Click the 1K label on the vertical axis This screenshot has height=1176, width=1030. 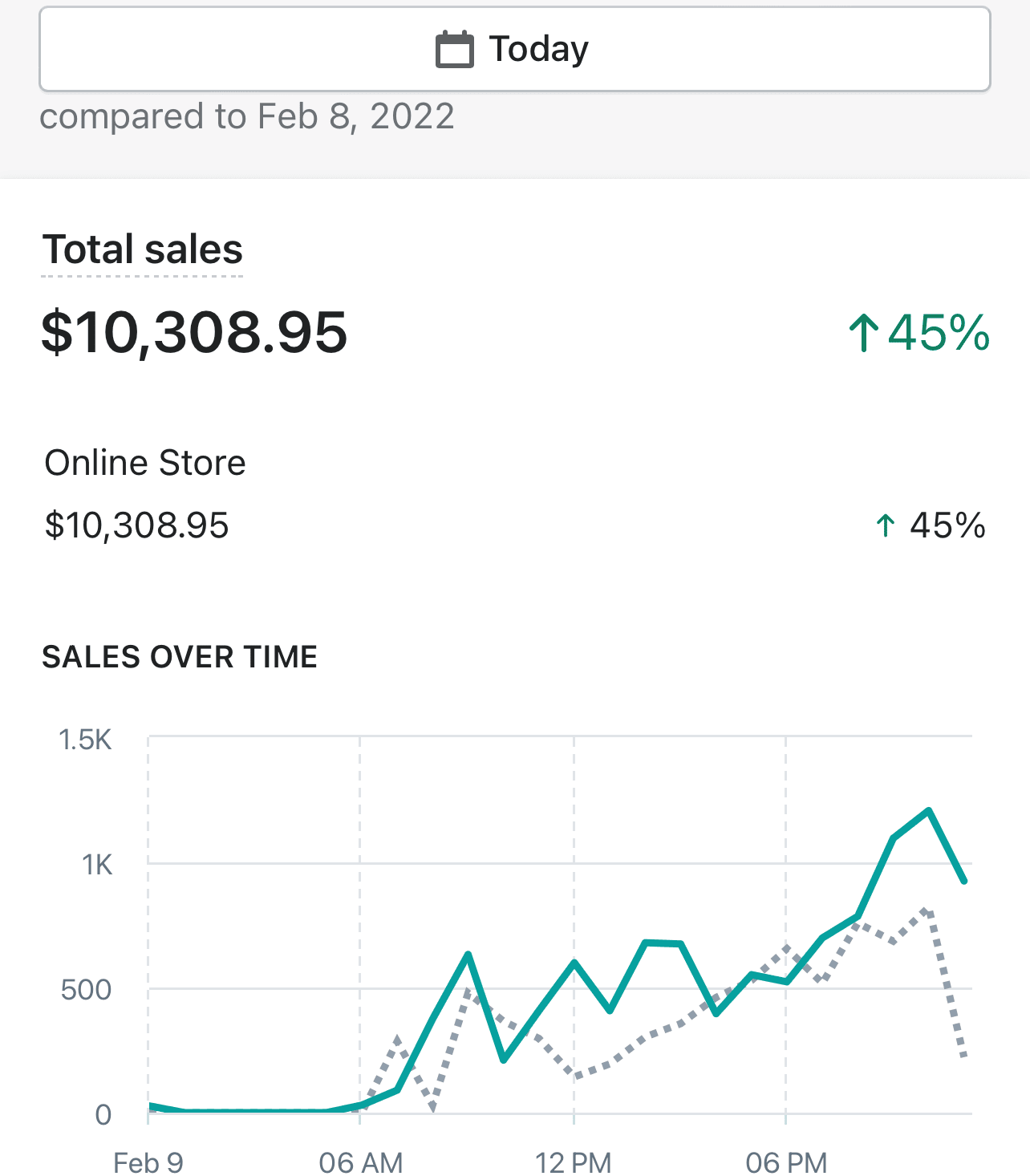point(96,865)
